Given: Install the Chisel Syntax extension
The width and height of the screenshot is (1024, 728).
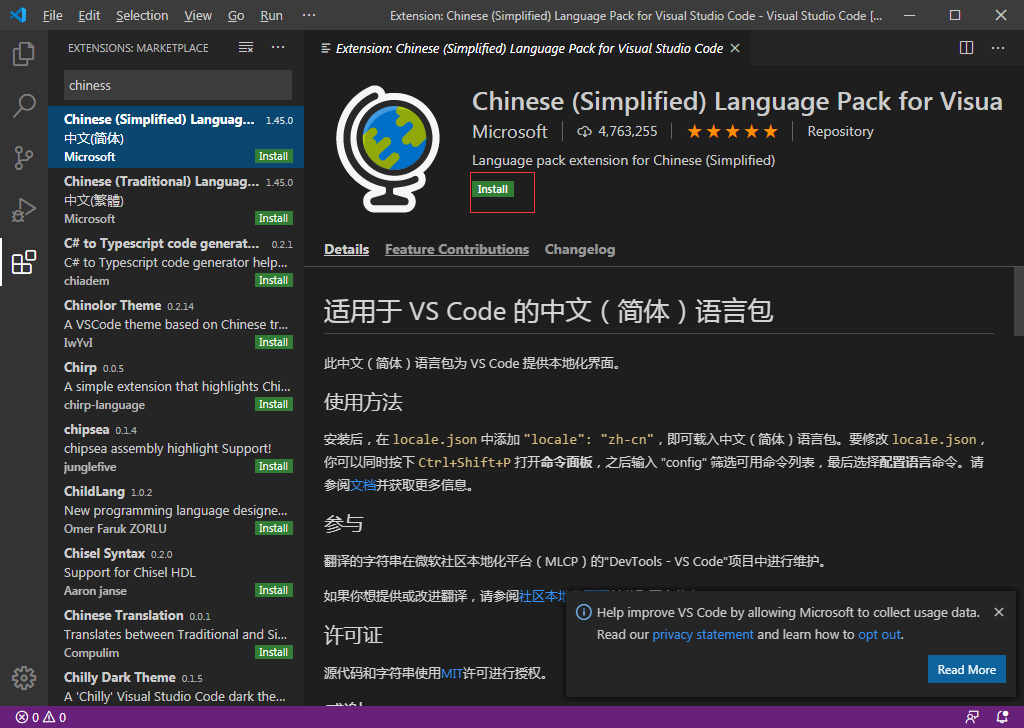Looking at the screenshot, I should tap(274, 591).
